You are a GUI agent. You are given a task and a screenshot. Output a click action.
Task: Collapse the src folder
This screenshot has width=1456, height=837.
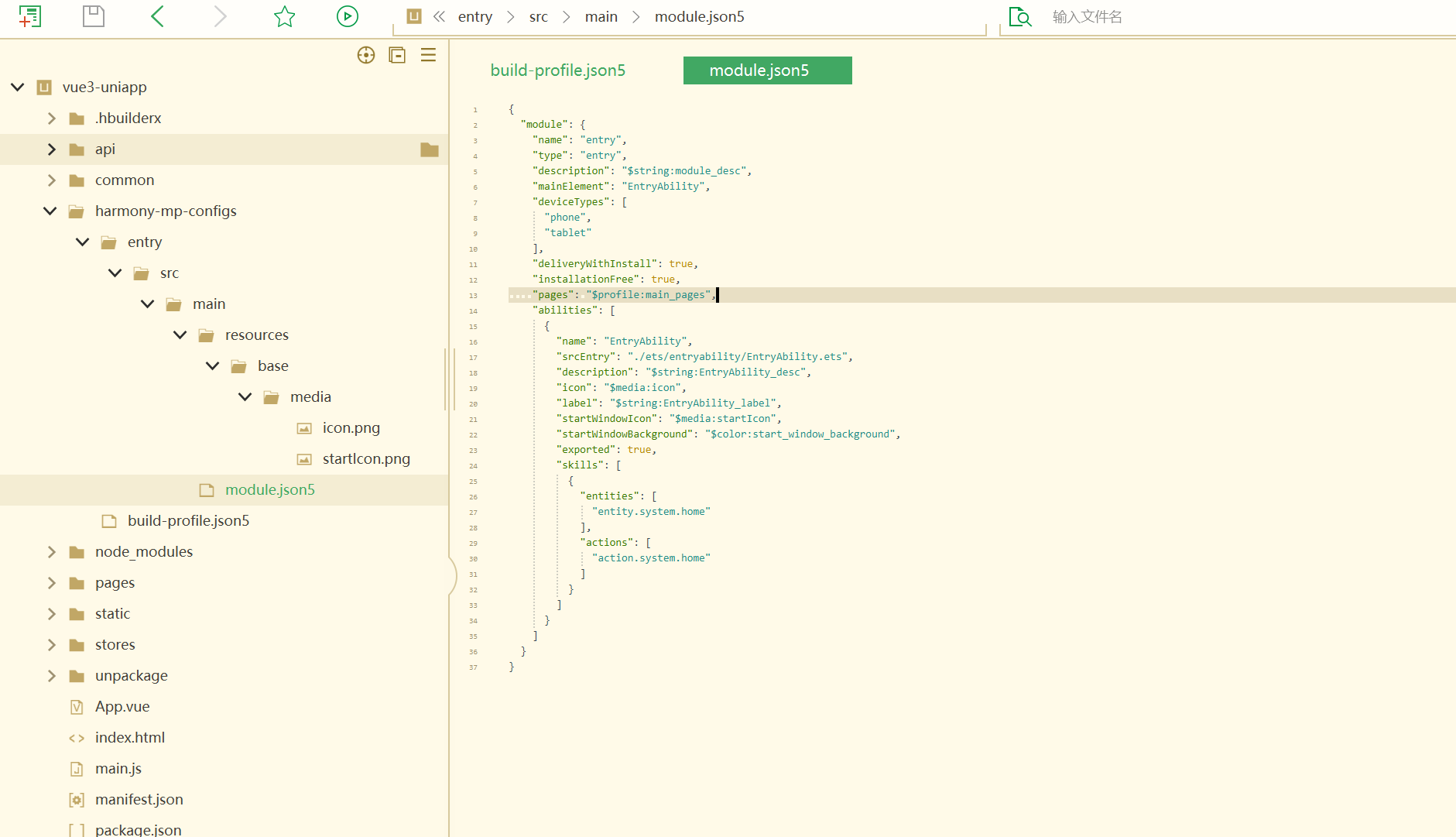tap(115, 273)
